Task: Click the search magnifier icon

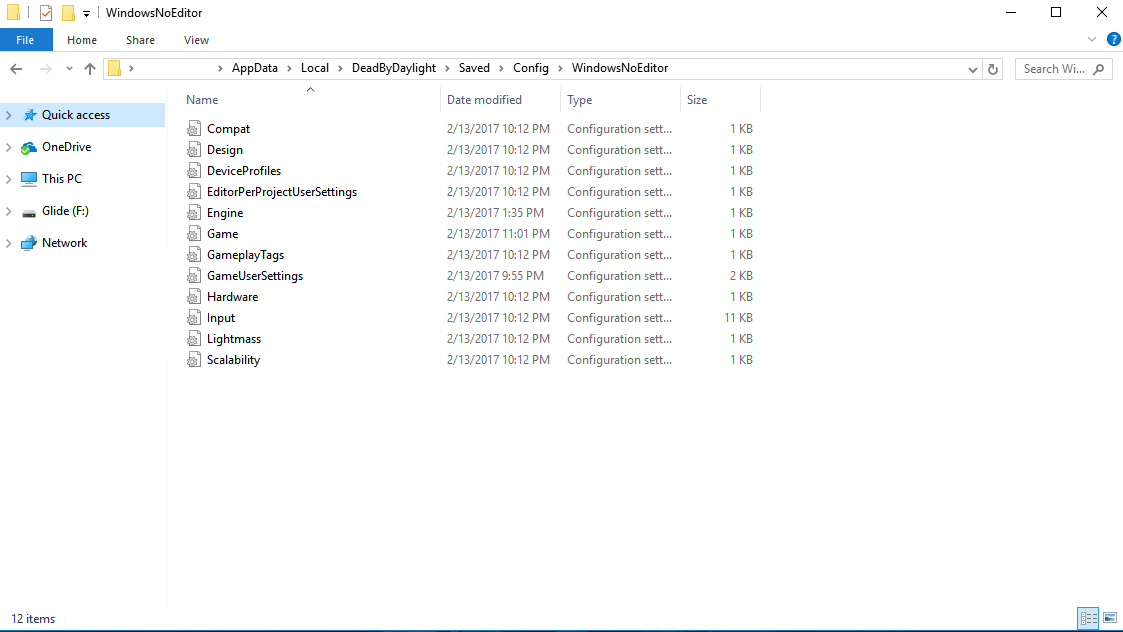Action: 1099,69
